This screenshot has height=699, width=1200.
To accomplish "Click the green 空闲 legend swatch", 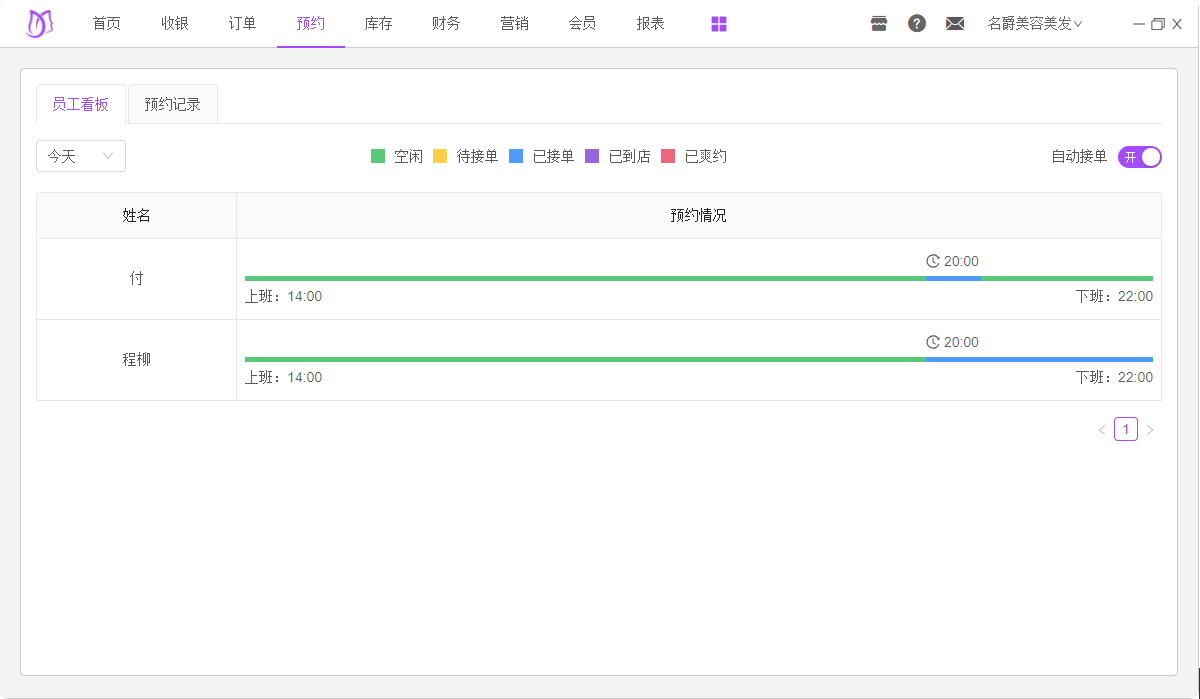I will [378, 156].
